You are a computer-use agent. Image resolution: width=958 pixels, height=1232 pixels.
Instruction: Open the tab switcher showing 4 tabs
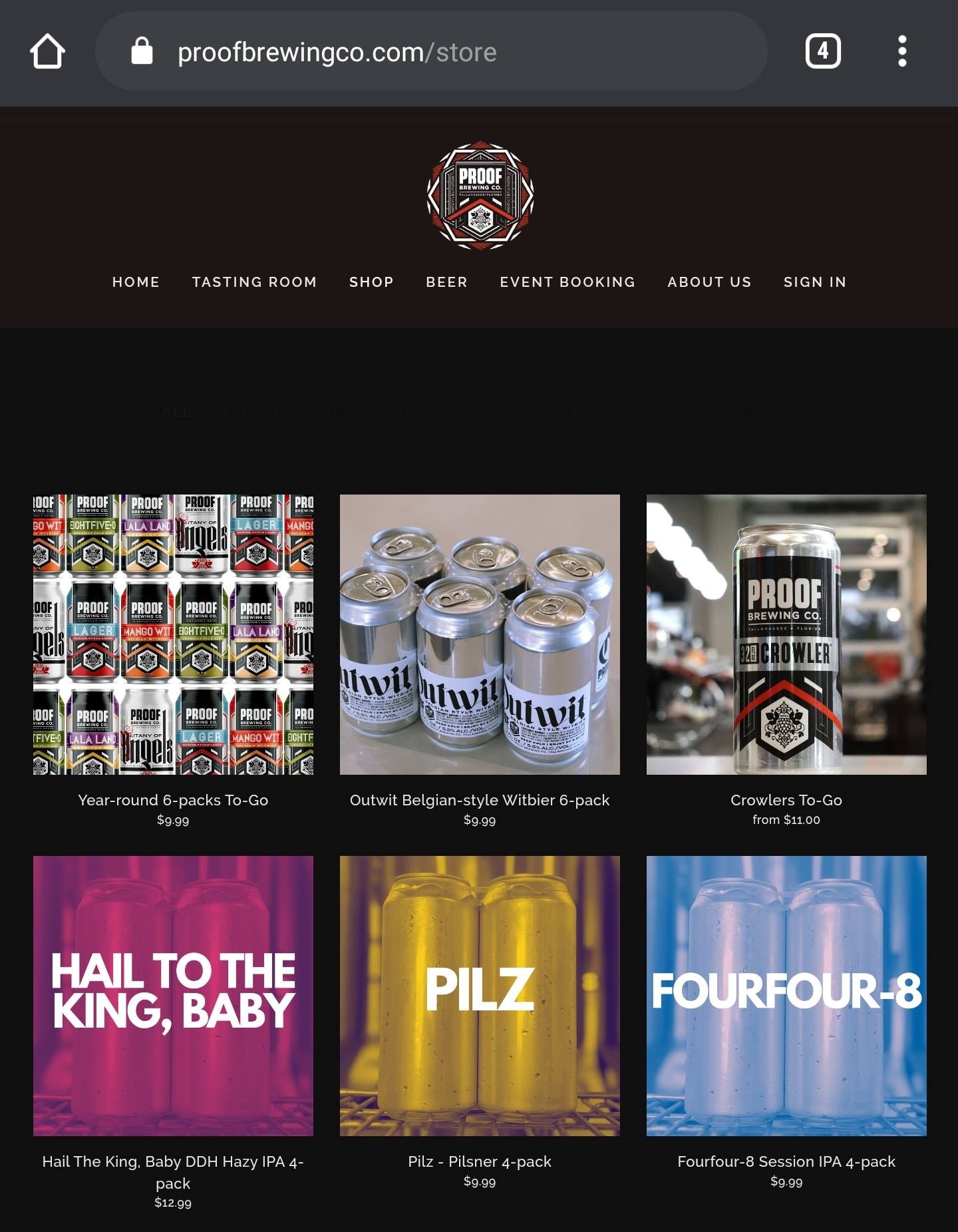click(x=823, y=52)
